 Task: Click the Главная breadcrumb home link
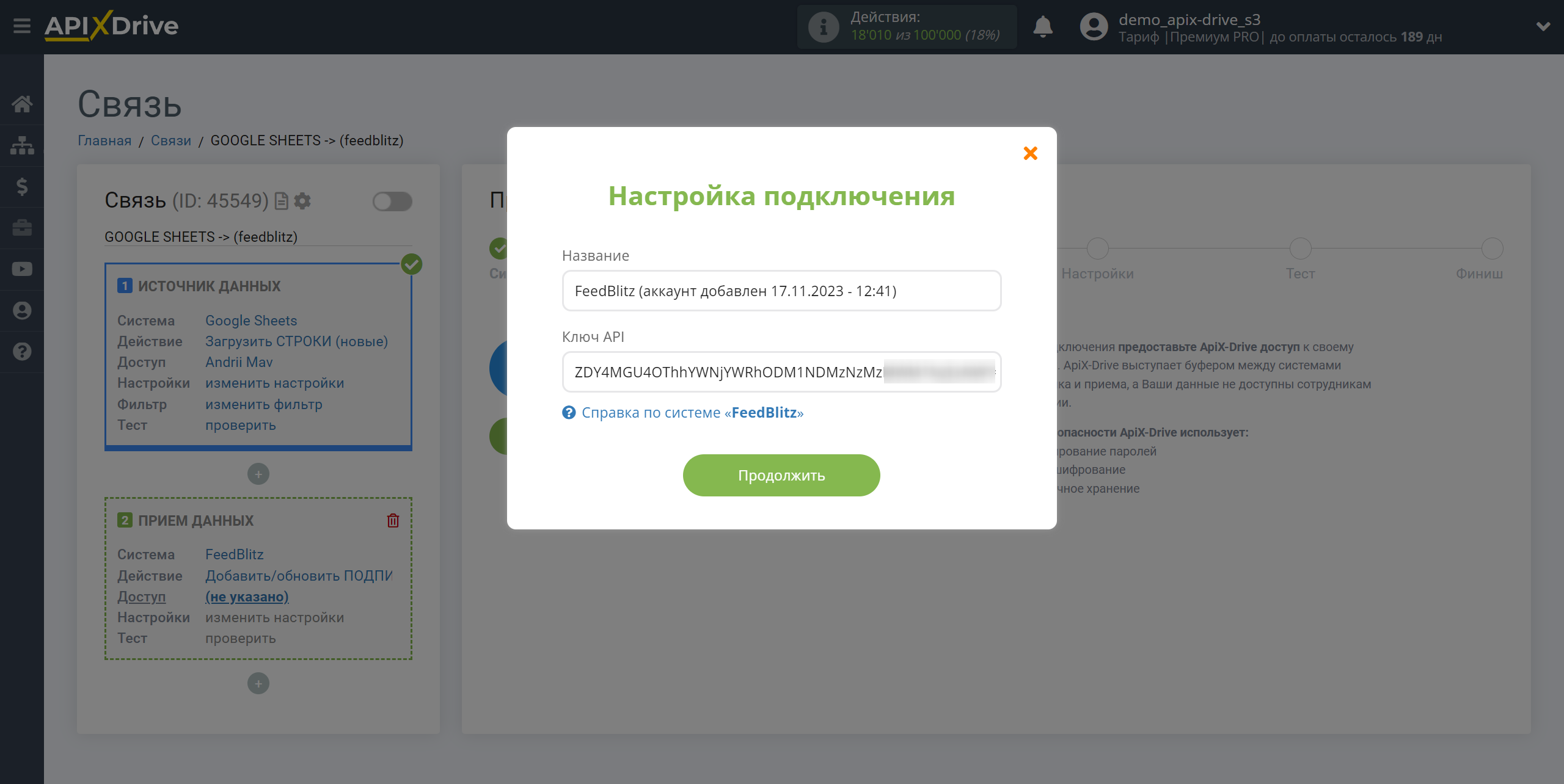(x=105, y=140)
